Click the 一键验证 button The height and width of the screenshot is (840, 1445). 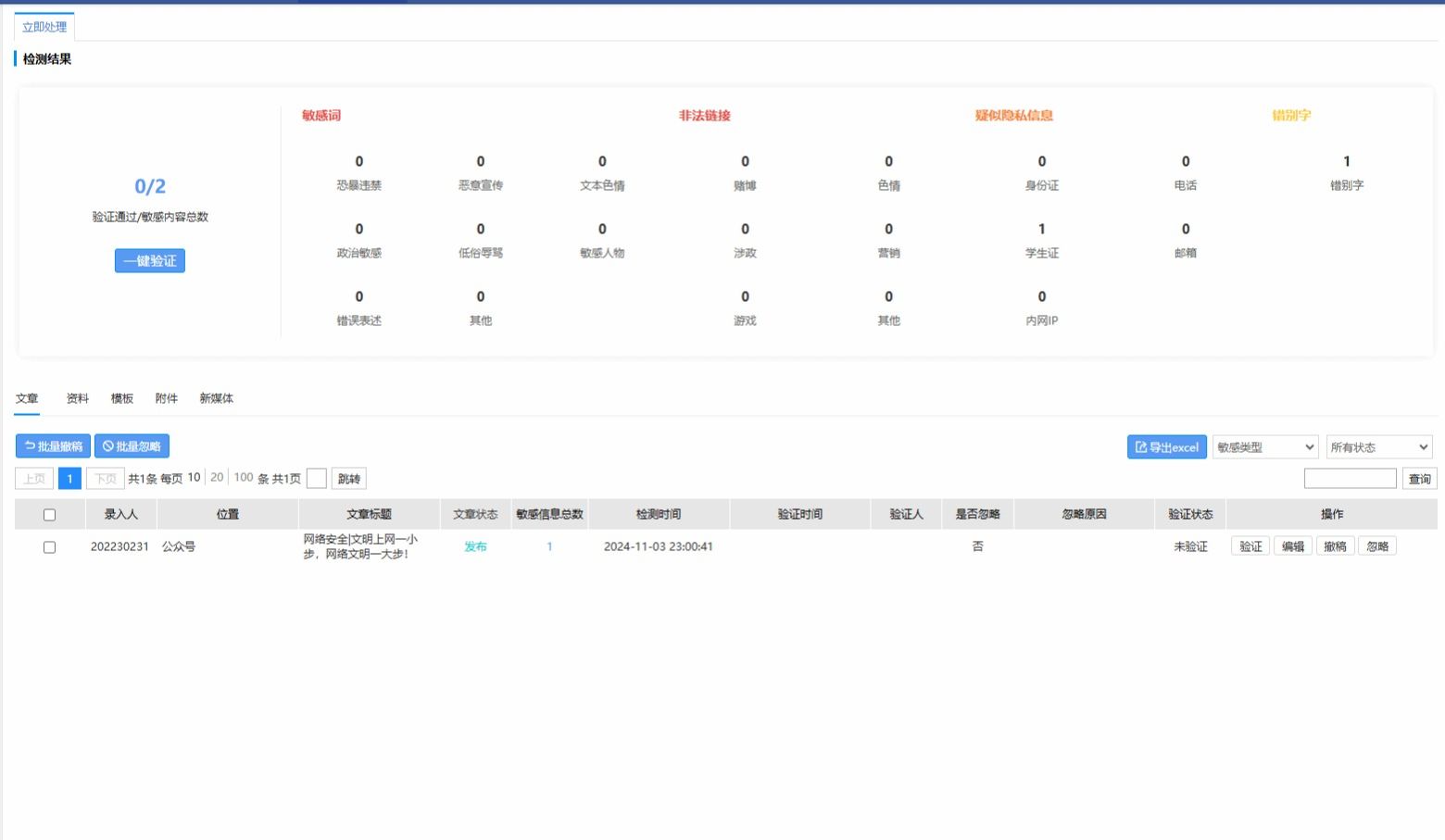(x=150, y=261)
